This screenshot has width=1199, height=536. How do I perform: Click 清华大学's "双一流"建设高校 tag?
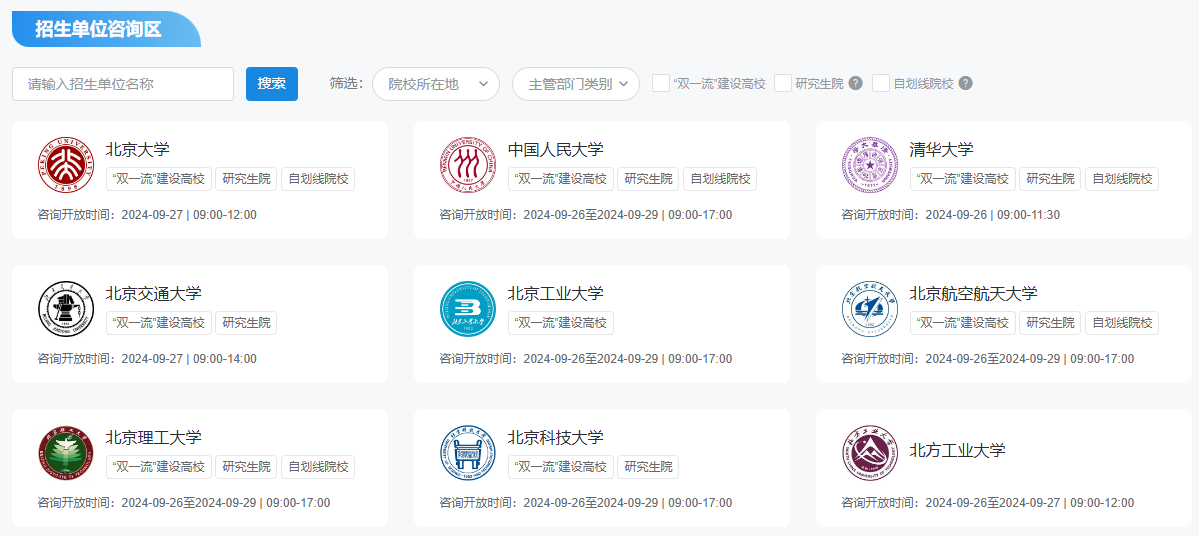coord(963,179)
